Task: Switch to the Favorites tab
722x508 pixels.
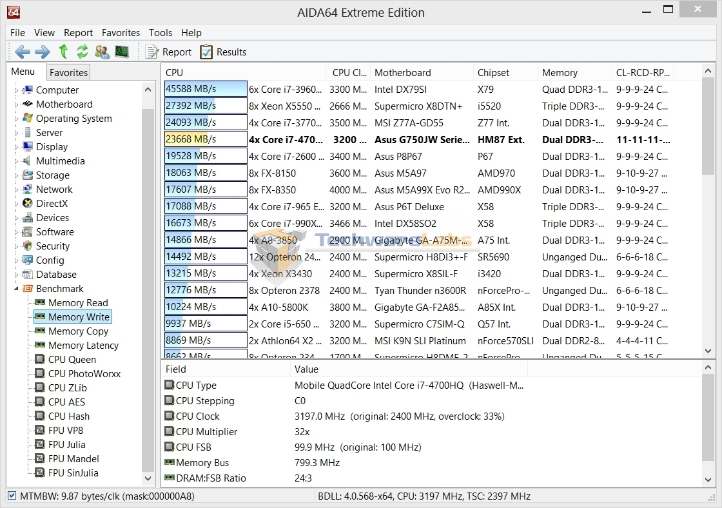Action: pos(68,72)
